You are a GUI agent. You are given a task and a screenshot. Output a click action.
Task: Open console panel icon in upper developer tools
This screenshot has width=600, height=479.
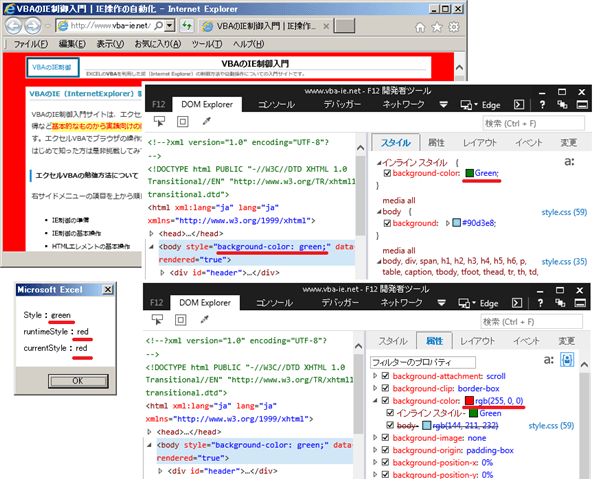tap(519, 104)
